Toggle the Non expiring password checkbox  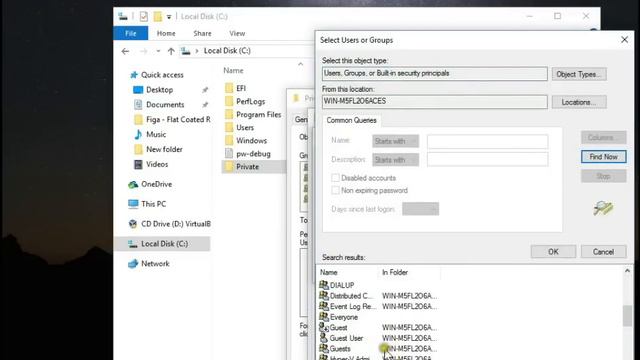point(335,191)
